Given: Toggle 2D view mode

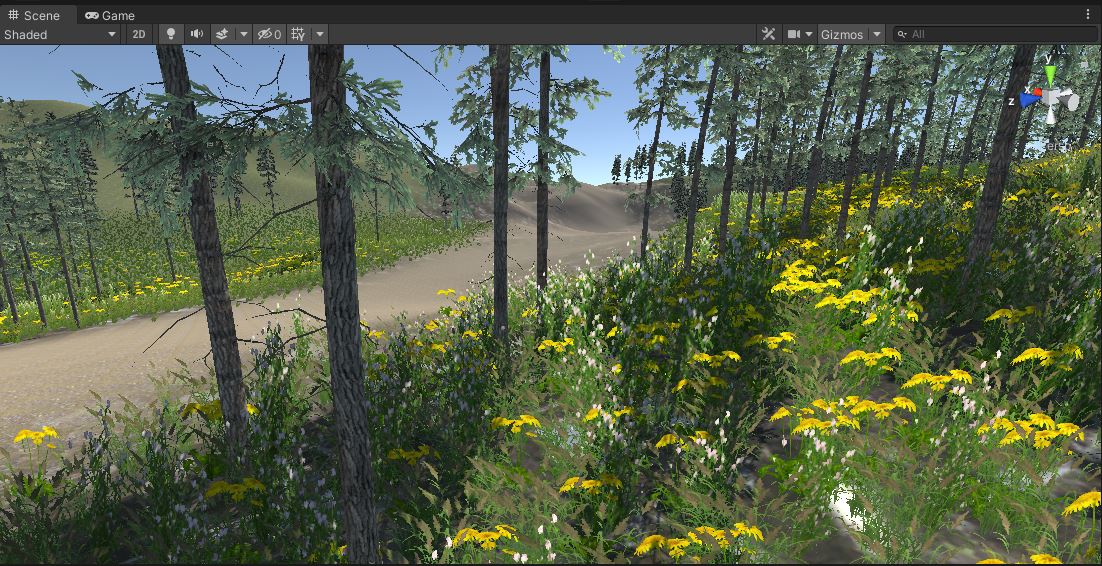Looking at the screenshot, I should pos(139,34).
